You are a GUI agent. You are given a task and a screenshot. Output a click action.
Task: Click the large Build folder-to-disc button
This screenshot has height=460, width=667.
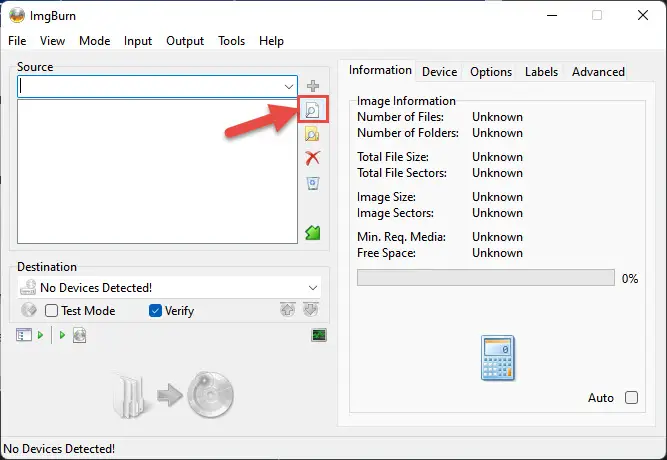tap(173, 395)
